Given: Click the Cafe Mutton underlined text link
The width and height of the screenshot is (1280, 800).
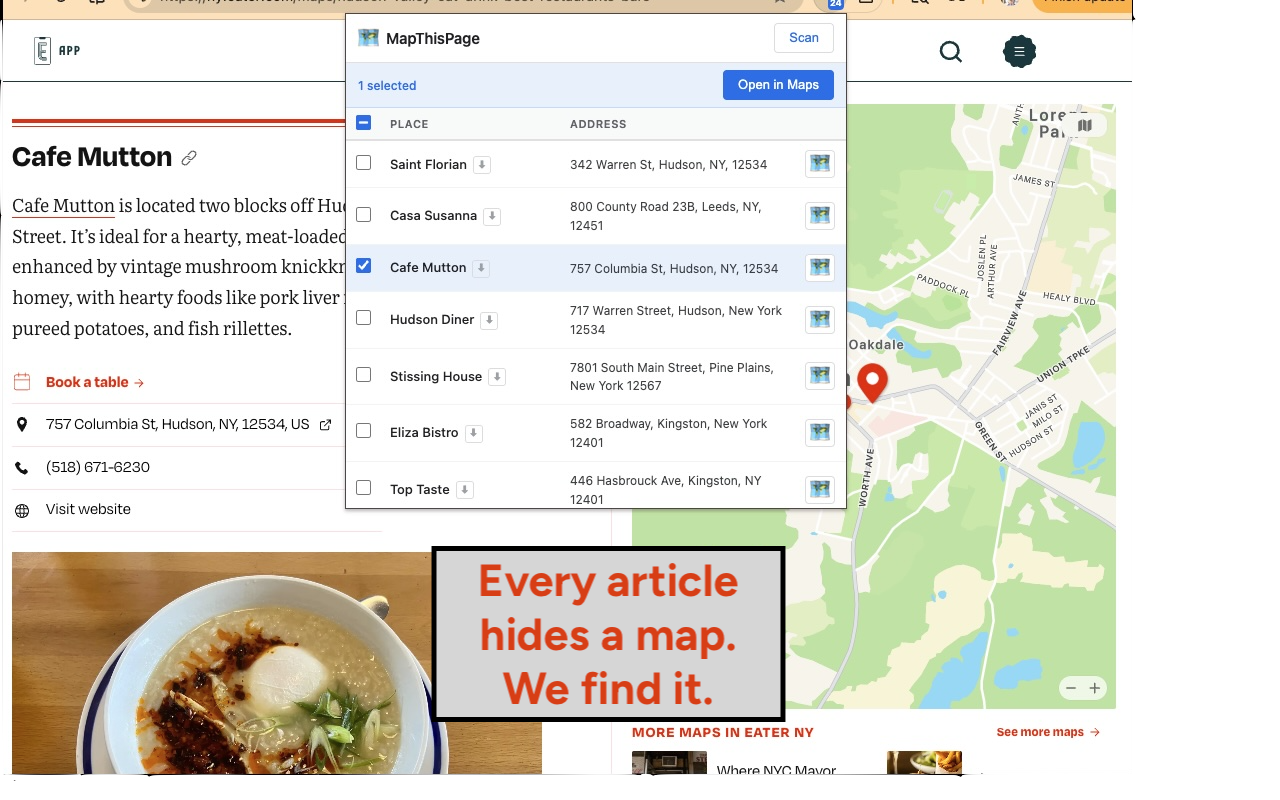Looking at the screenshot, I should (x=63, y=205).
